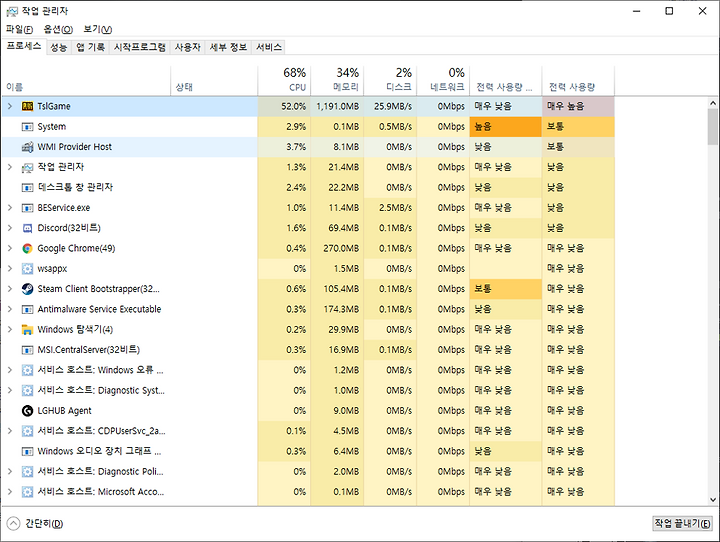The height and width of the screenshot is (542, 720).
Task: Click TslGame disk value 25.9MB/s
Action: 390,107
